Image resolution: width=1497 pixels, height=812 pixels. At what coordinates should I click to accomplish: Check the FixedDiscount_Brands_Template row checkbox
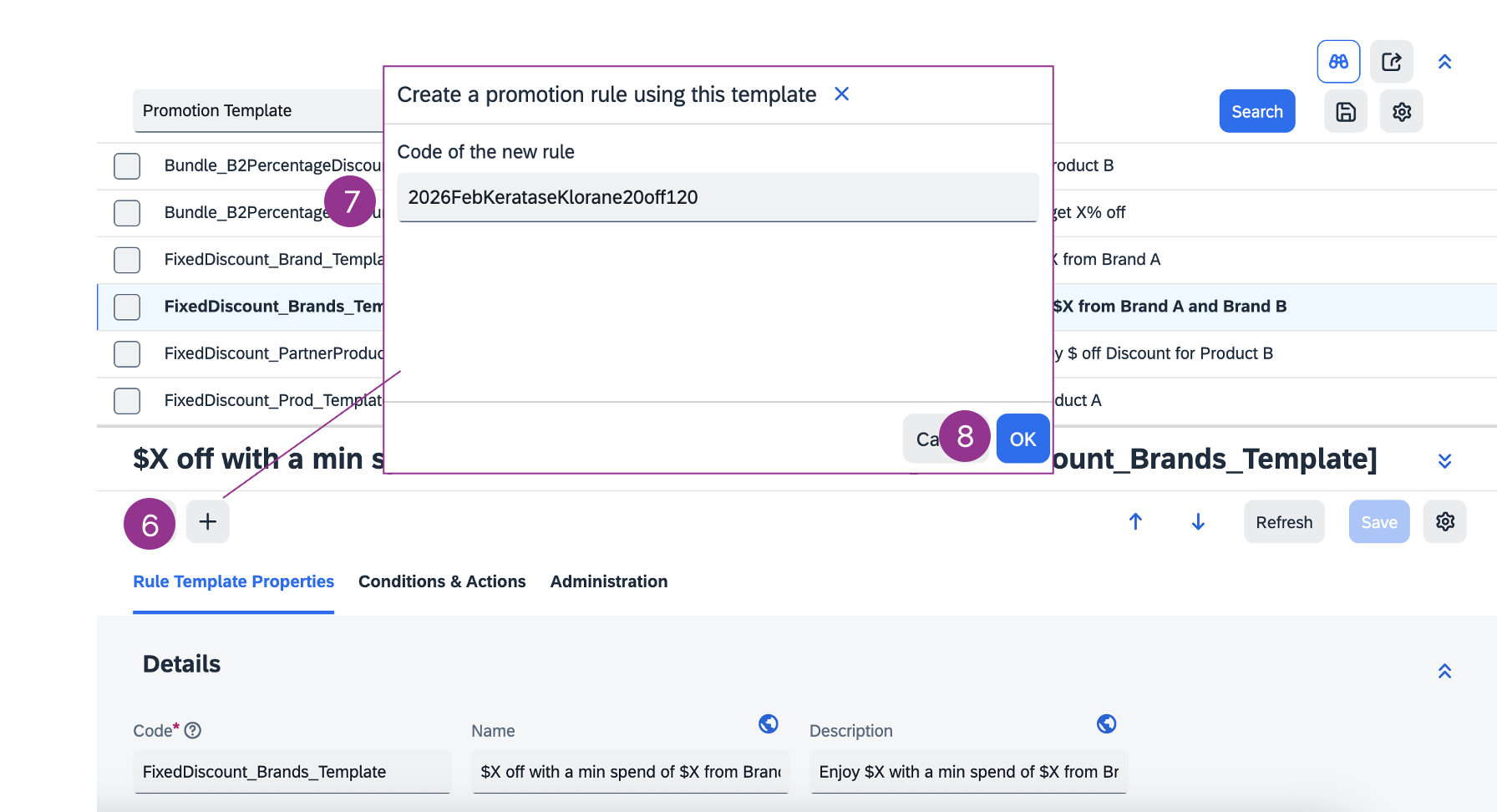[x=127, y=307]
